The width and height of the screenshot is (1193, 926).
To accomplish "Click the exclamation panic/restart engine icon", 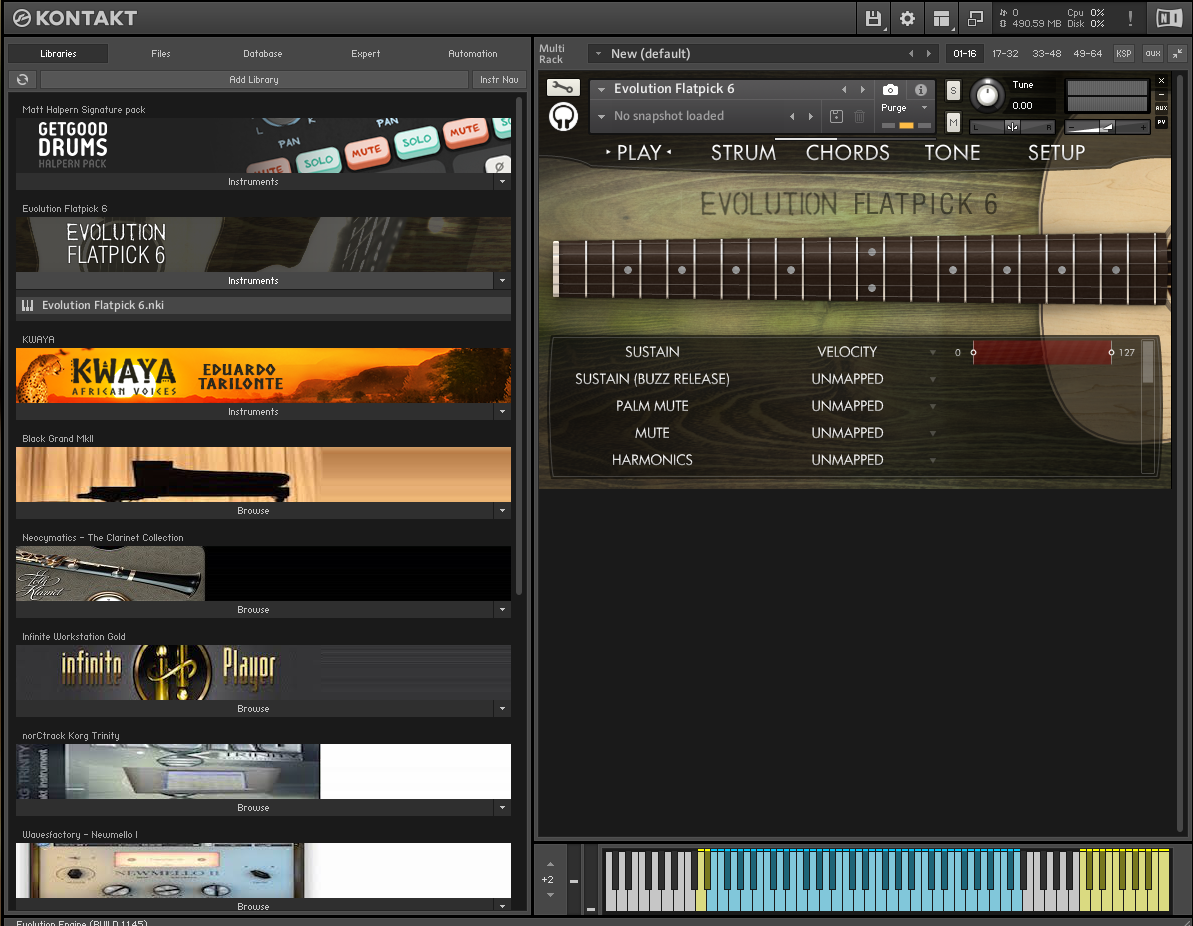I will click(1130, 18).
